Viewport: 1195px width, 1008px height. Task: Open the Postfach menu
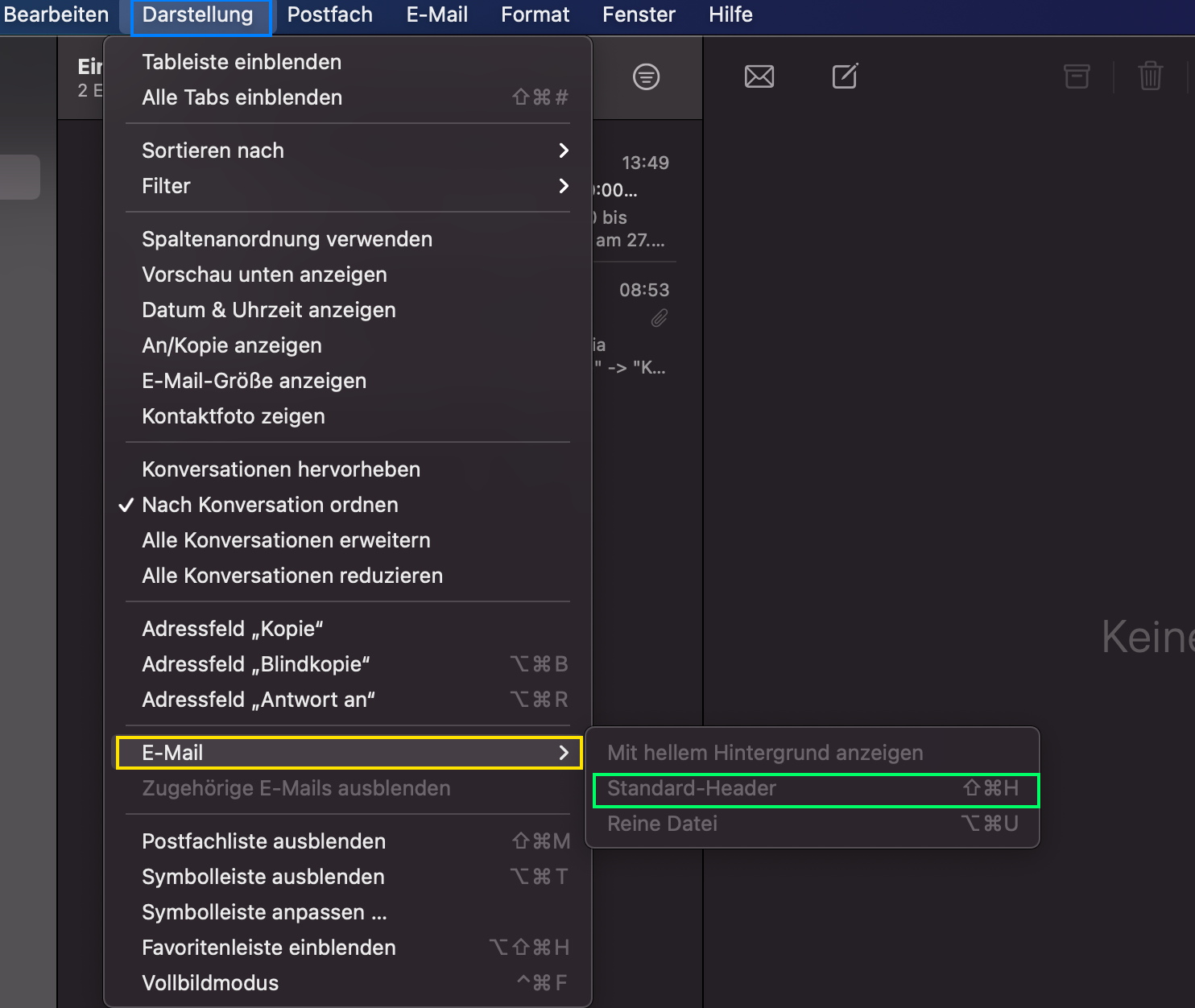coord(330,14)
